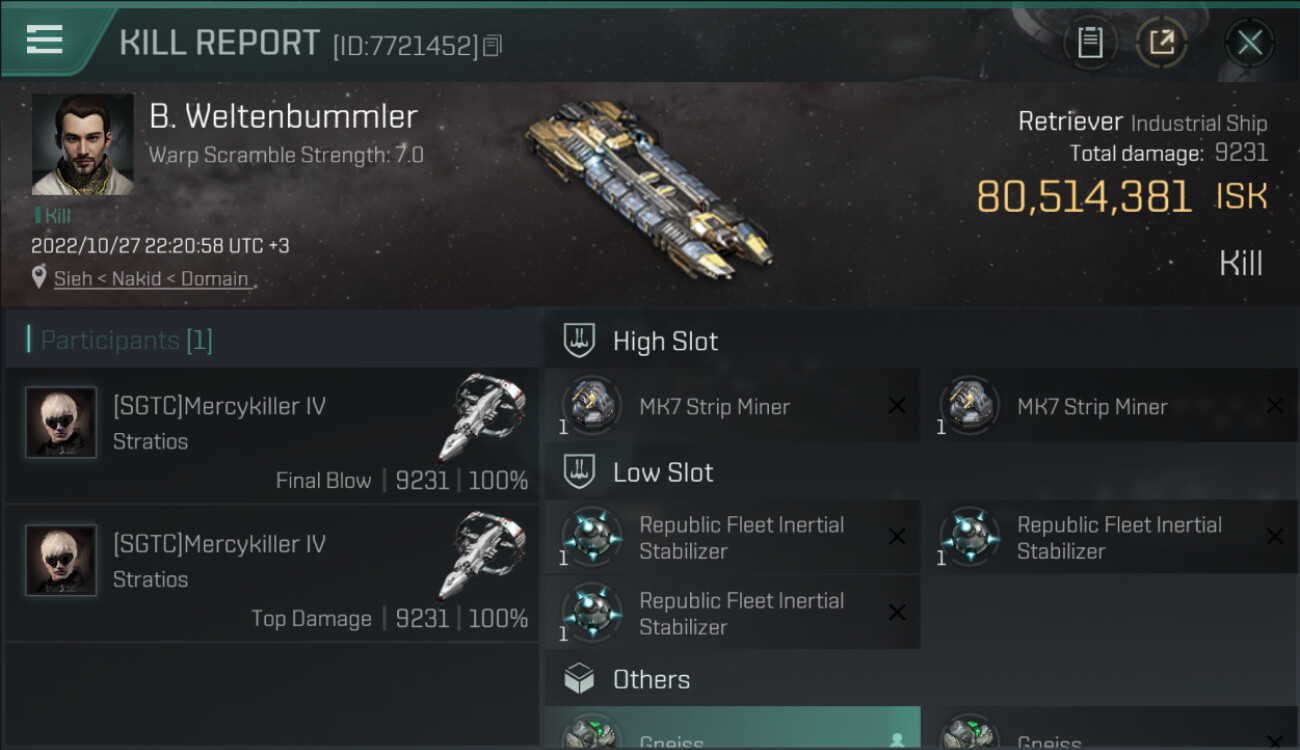Screen dimensions: 1300x750
Task: Click the Others cube icon
Action: (x=580, y=680)
